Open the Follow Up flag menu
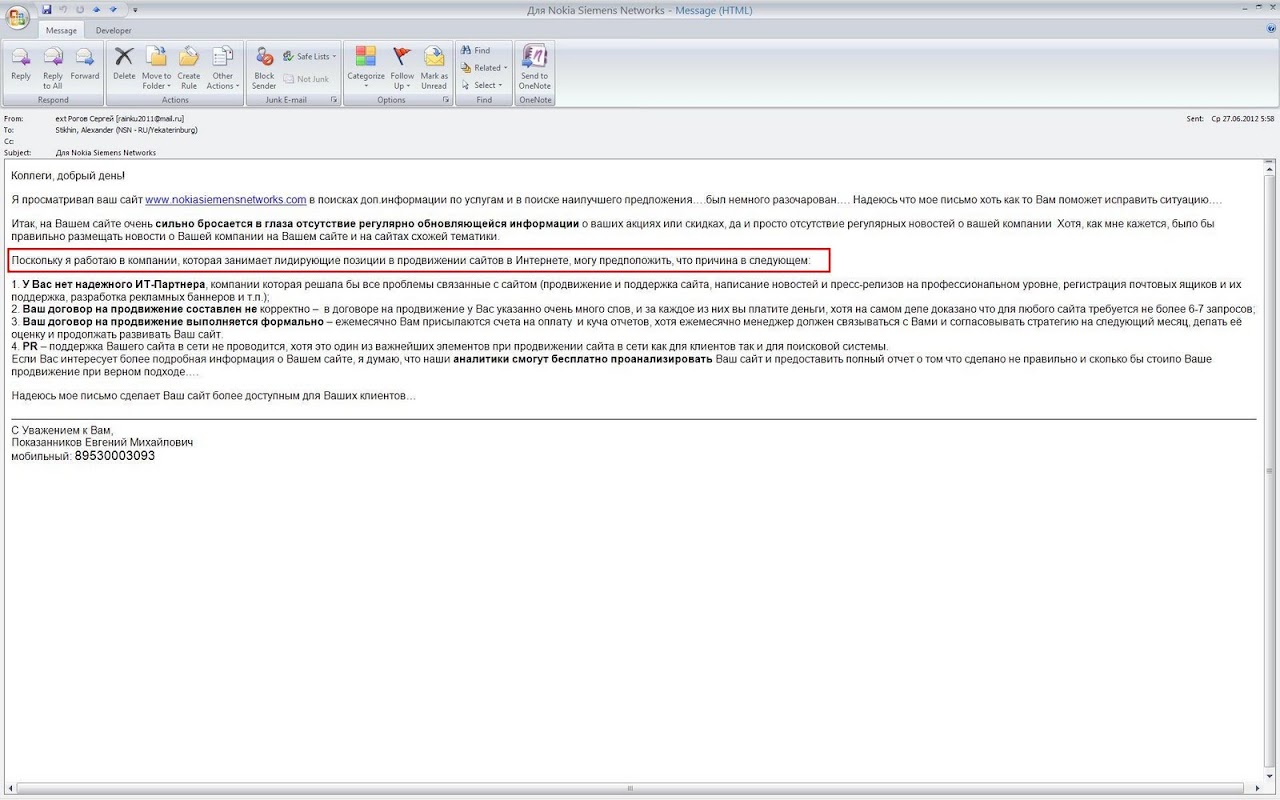This screenshot has height=800, width=1280. tap(403, 68)
